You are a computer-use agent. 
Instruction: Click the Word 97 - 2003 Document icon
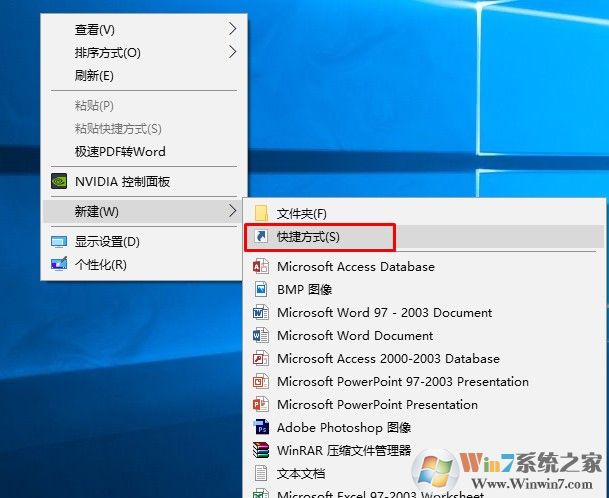[261, 312]
